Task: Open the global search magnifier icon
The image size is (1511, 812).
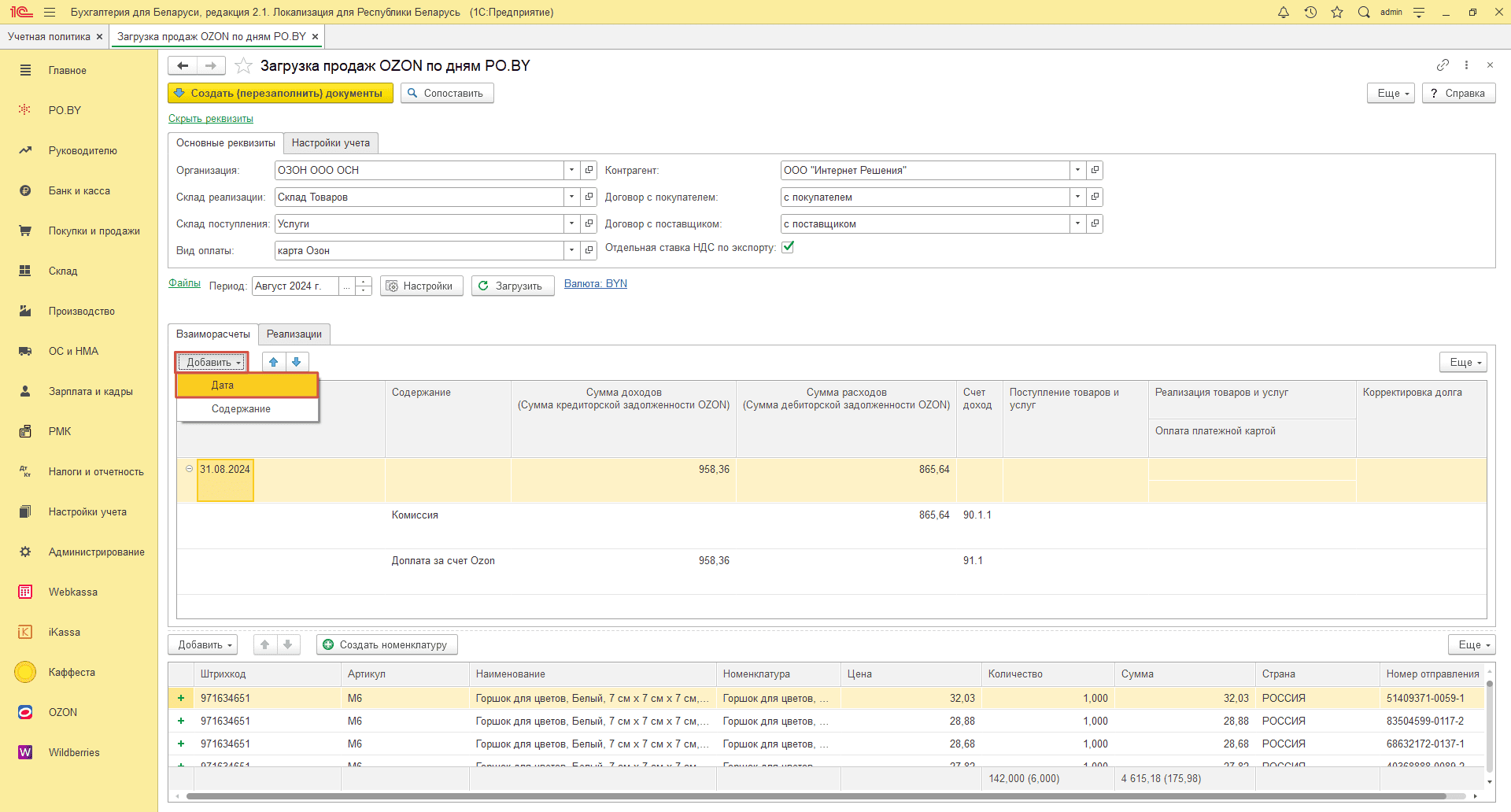Action: pyautogui.click(x=1364, y=12)
